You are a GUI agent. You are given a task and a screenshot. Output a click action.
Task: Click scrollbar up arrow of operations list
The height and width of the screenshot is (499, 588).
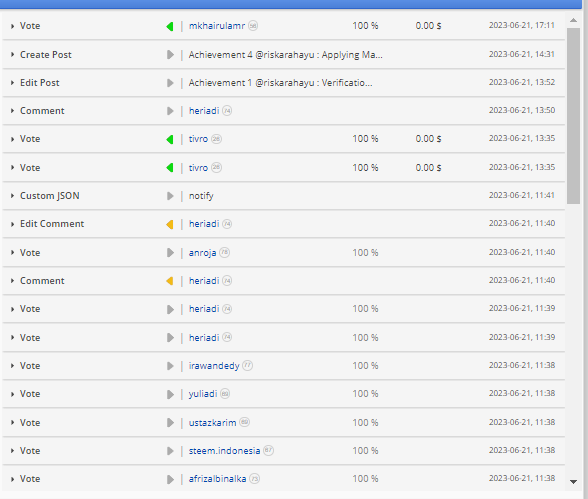[573, 20]
